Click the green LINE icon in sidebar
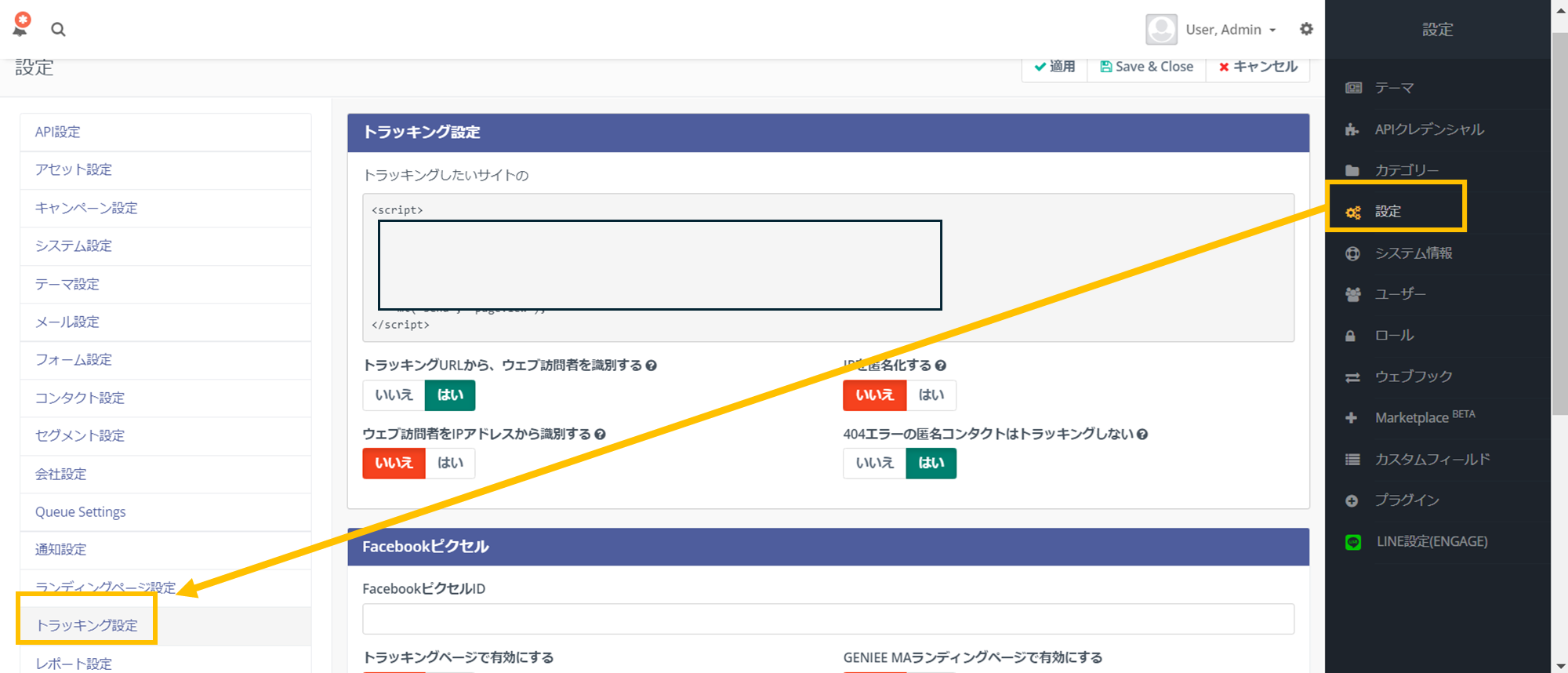Viewport: 1568px width, 673px height. point(1353,542)
